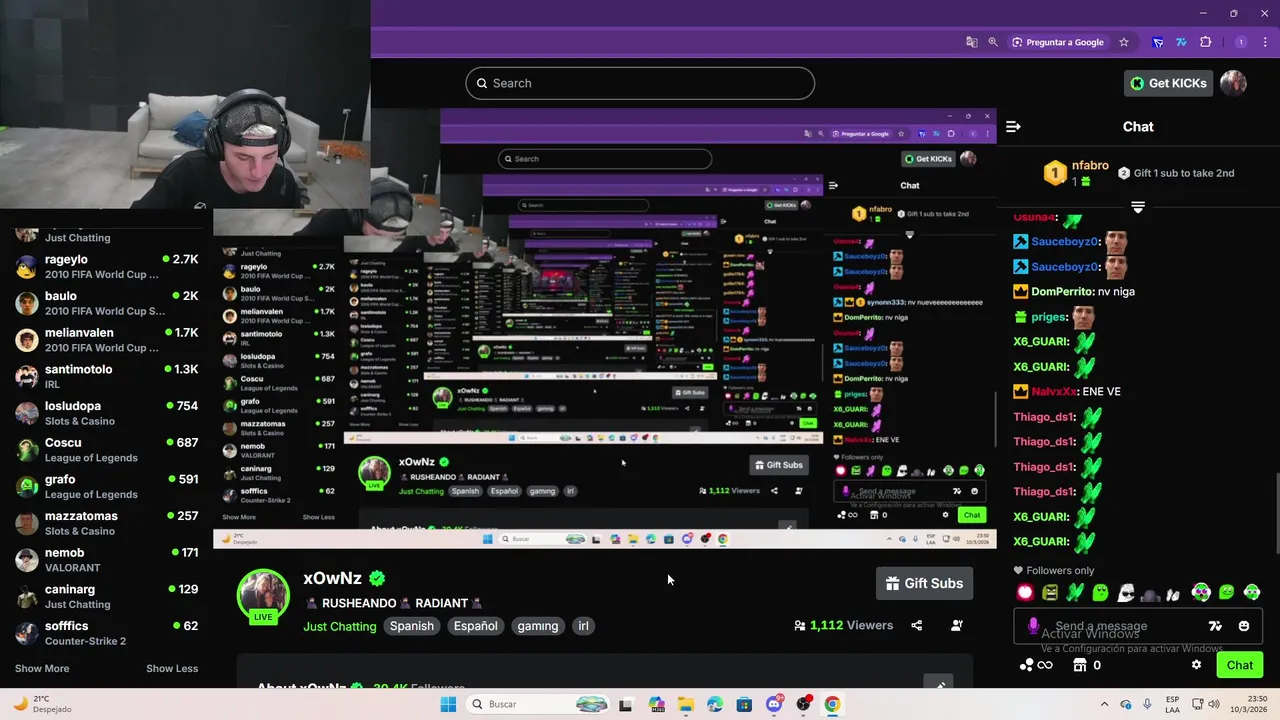Open nfabro's leaderboard entry
The width and height of the screenshot is (1280, 720).
tap(1077, 173)
